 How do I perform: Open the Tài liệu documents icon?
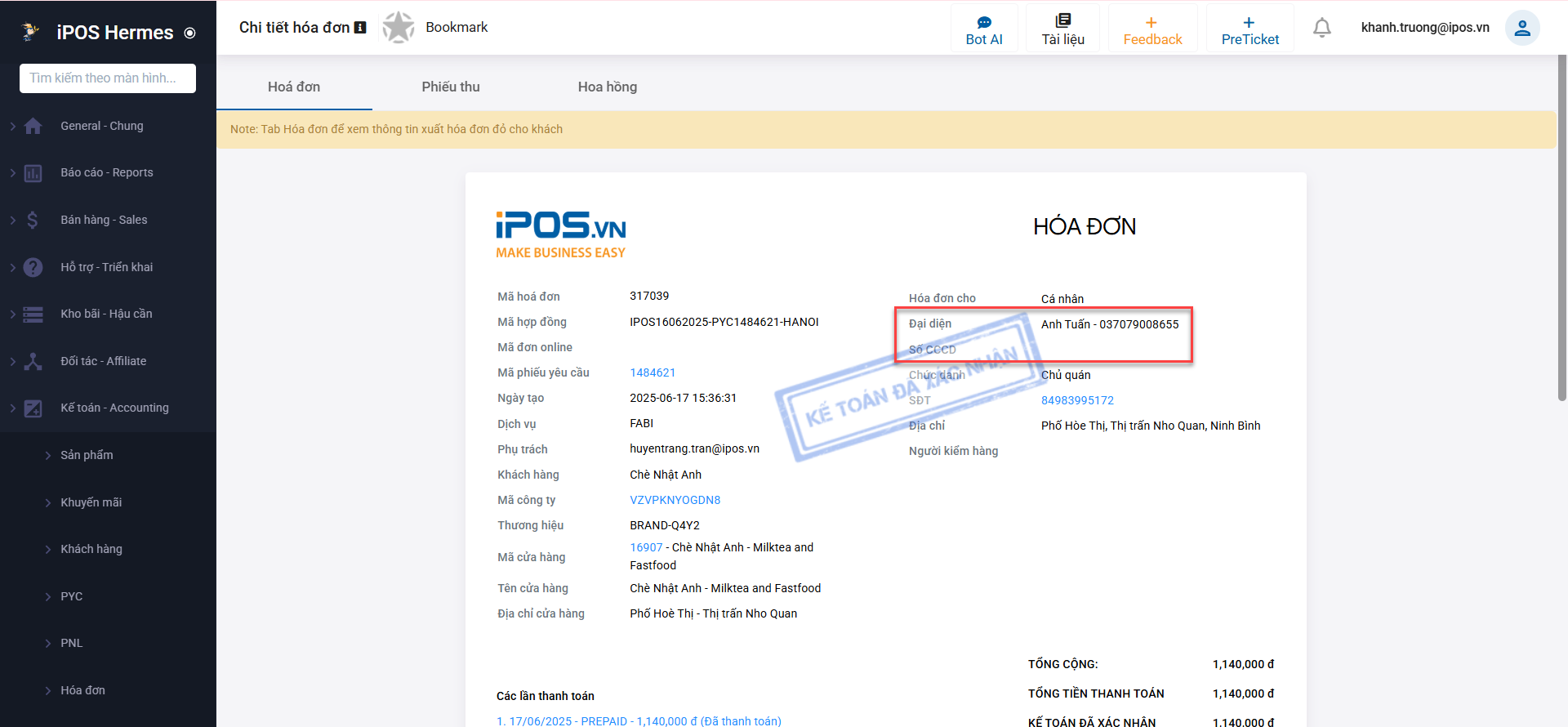[1063, 20]
